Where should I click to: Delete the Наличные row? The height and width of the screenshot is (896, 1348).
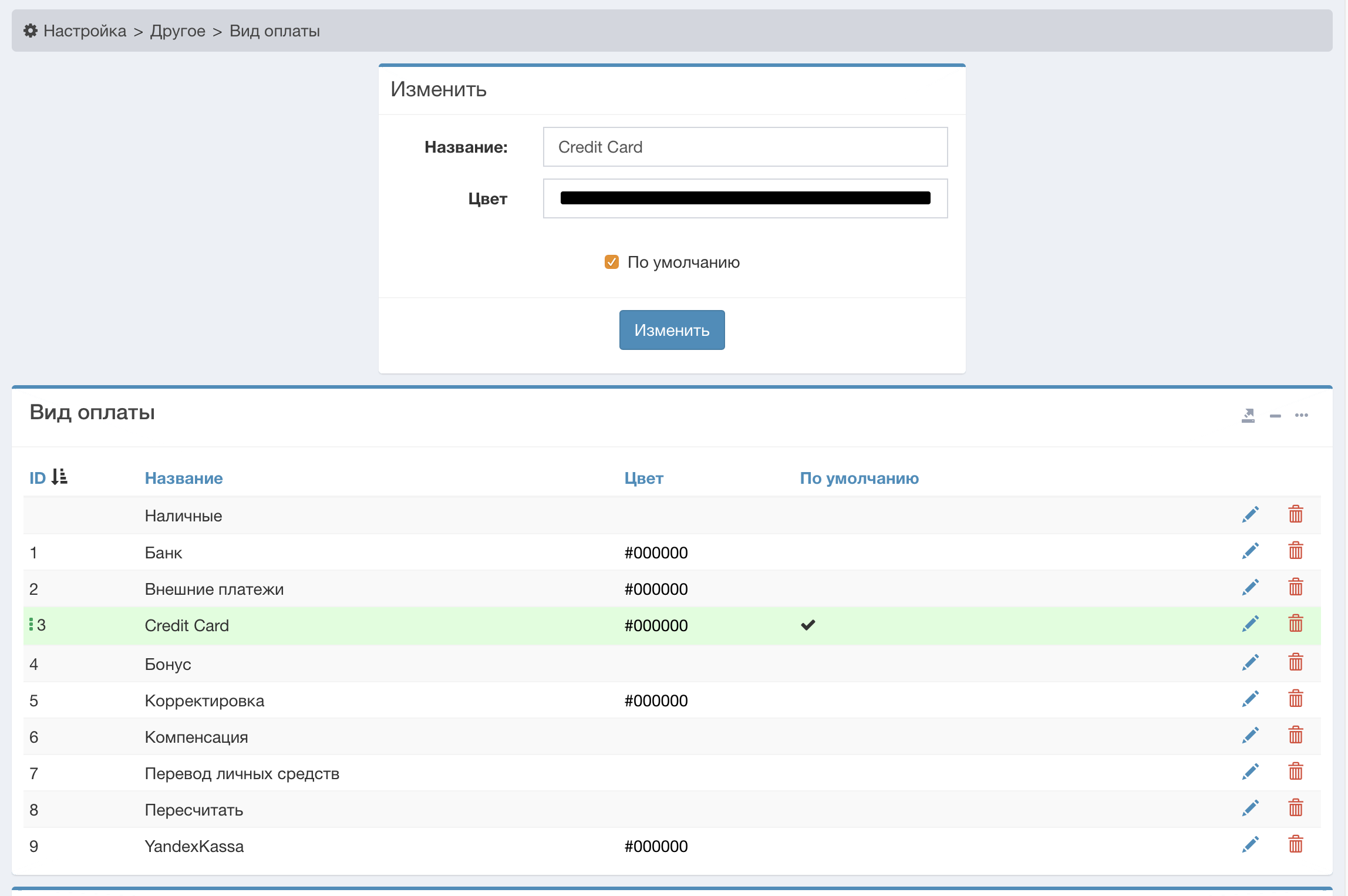pos(1295,515)
